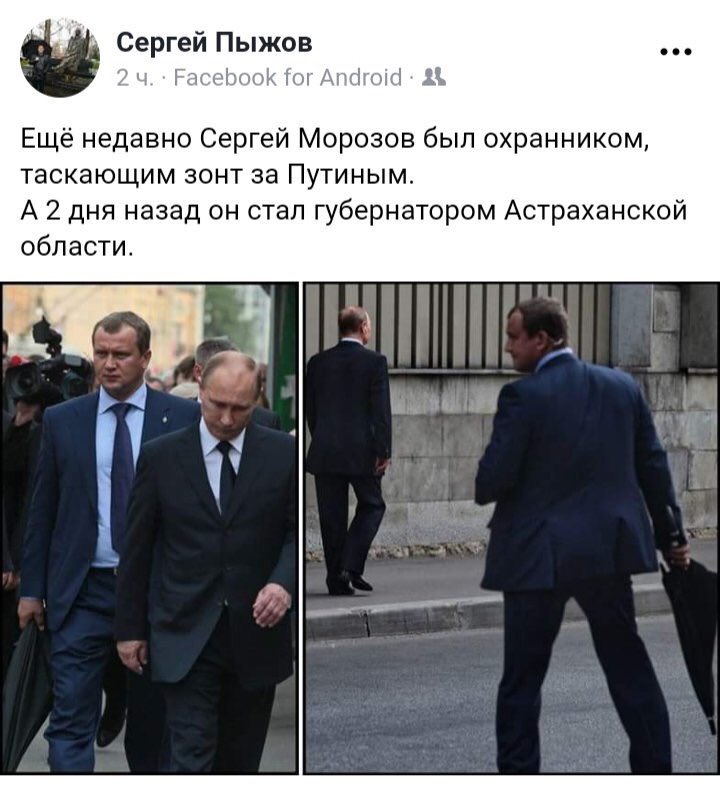The height and width of the screenshot is (790, 720).
Task: Open the post author's round profile picture
Action: 60,58
